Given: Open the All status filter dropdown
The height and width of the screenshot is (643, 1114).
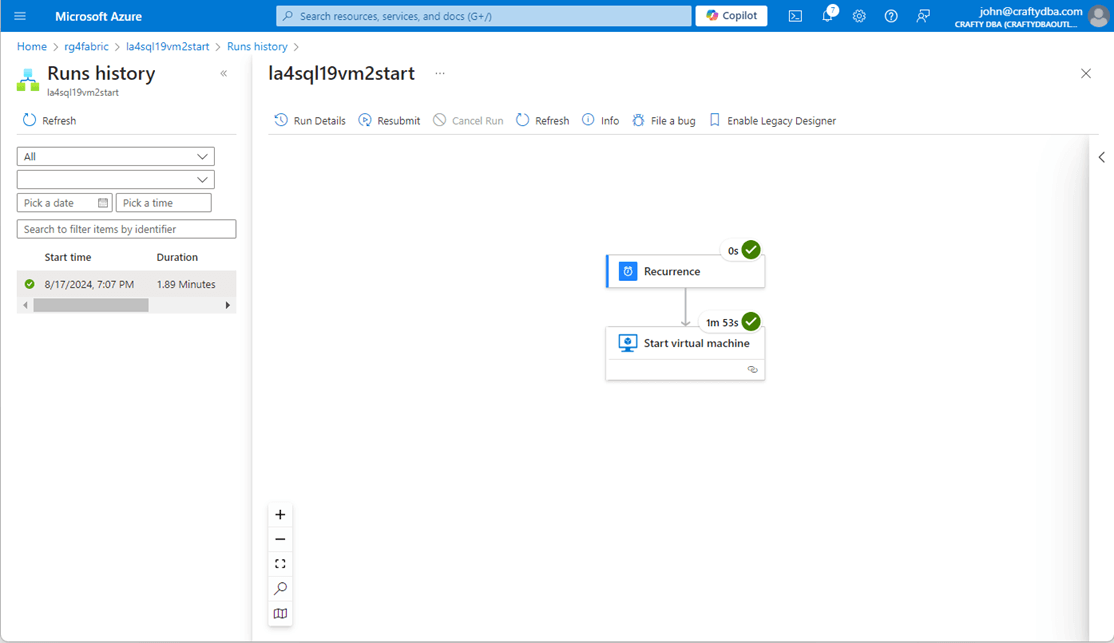Looking at the screenshot, I should pyautogui.click(x=116, y=156).
